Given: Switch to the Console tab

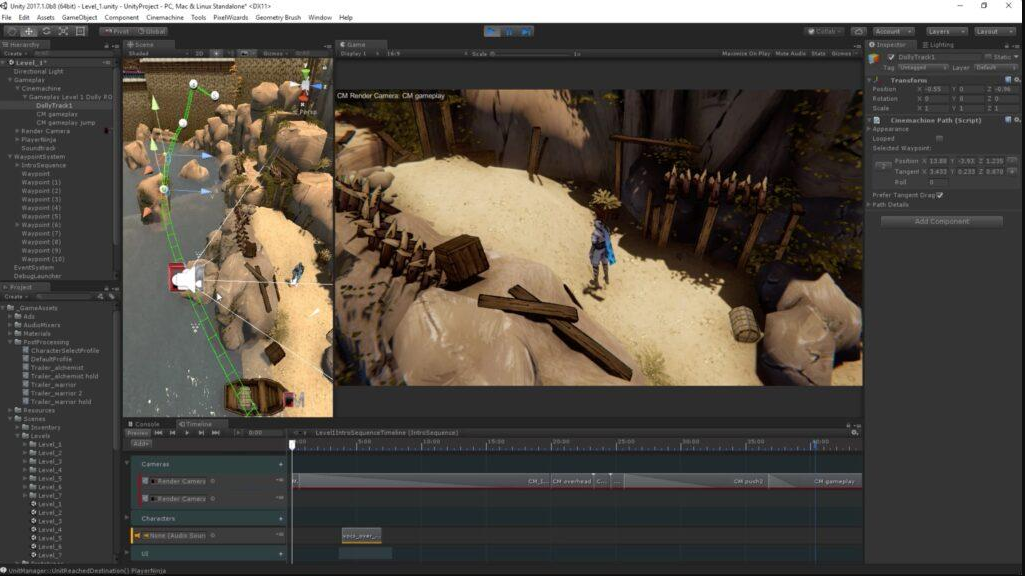Looking at the screenshot, I should [144, 424].
